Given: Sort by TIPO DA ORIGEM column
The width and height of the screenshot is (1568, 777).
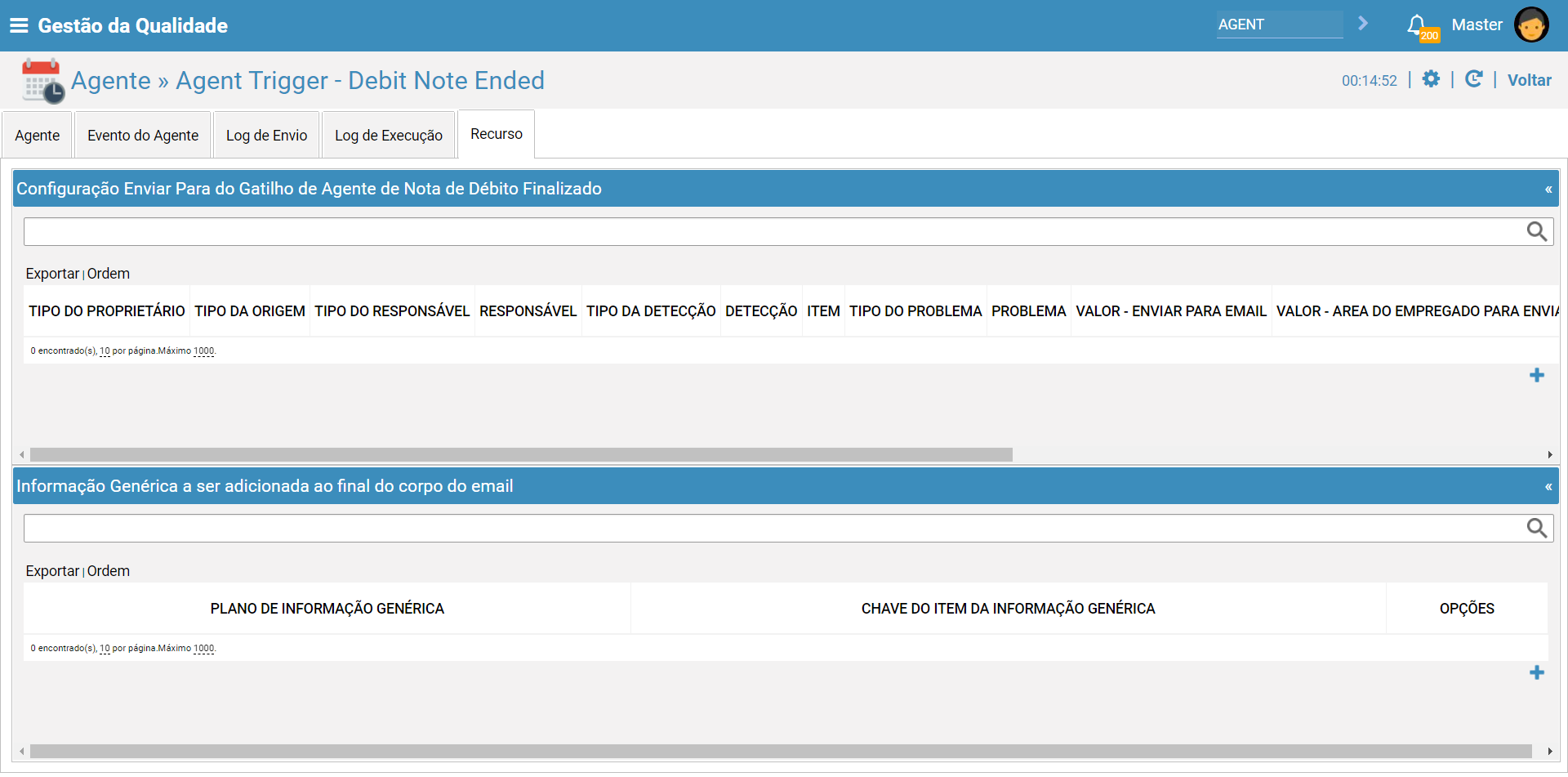Looking at the screenshot, I should point(250,311).
